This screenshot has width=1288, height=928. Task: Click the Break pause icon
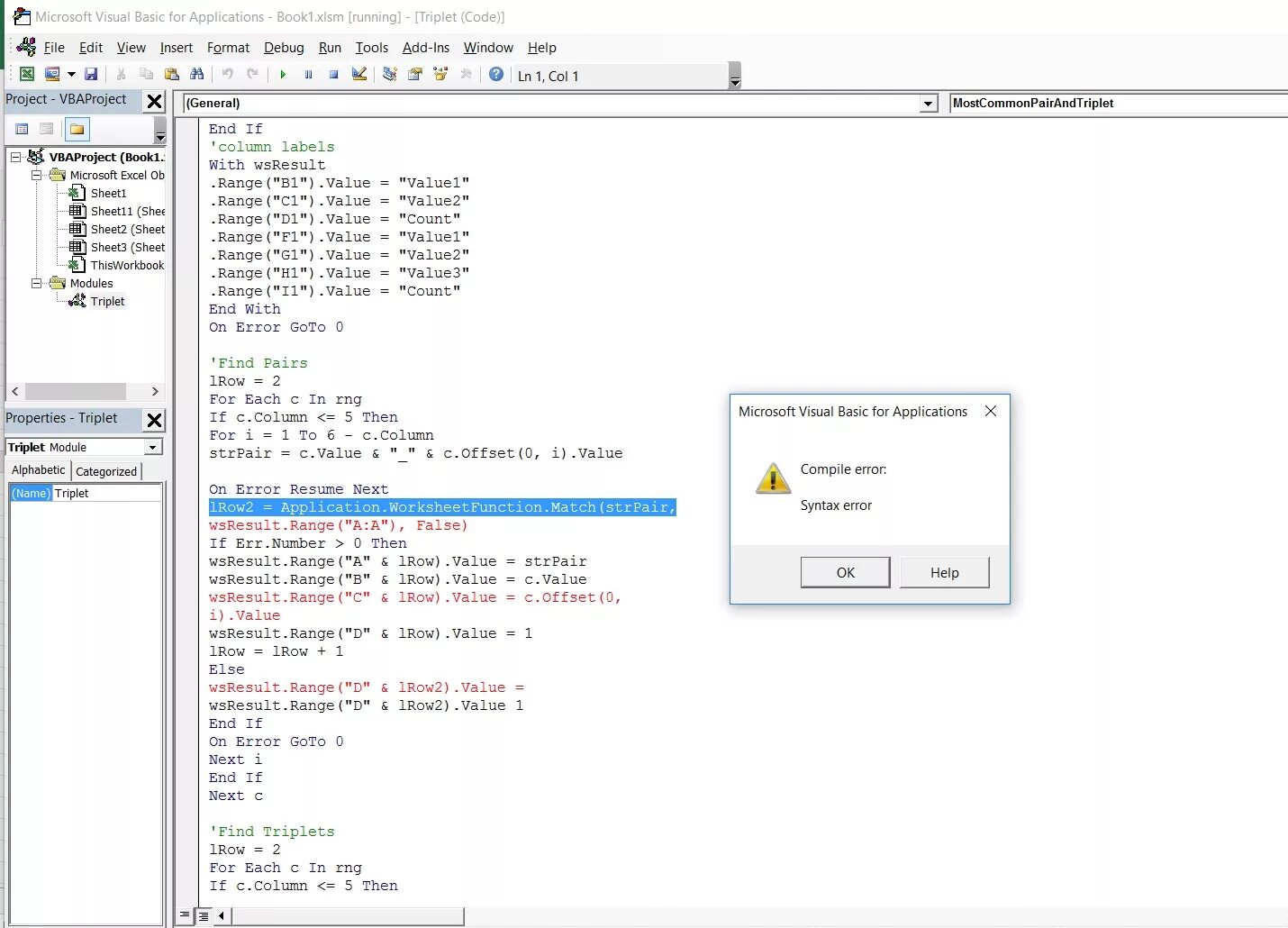pyautogui.click(x=308, y=75)
